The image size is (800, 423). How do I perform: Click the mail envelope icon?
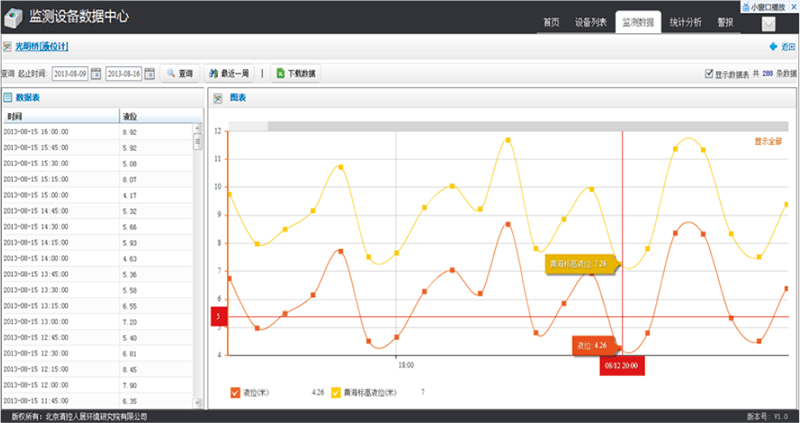click(769, 24)
